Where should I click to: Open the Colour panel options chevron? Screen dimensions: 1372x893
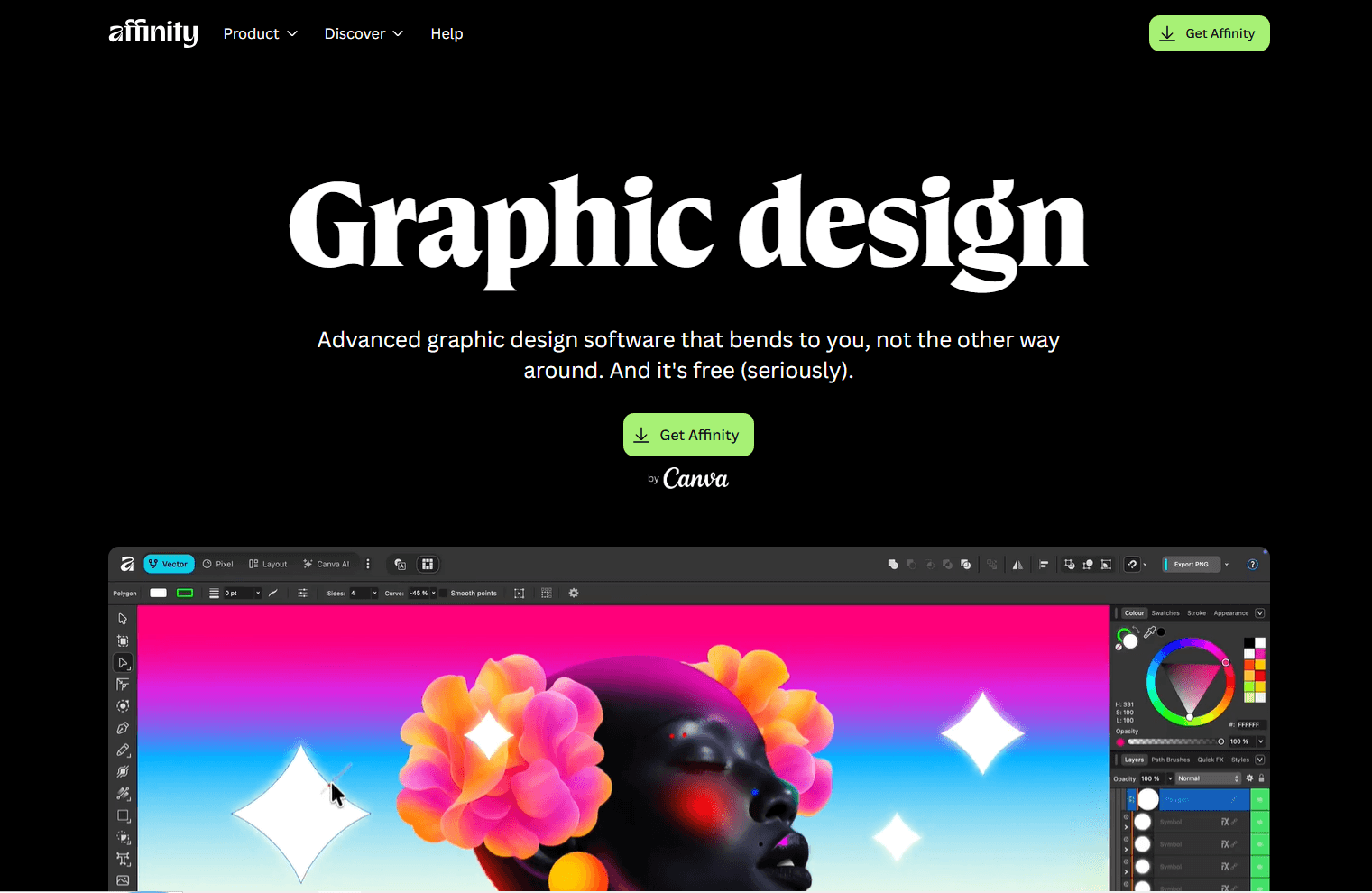point(1260,613)
